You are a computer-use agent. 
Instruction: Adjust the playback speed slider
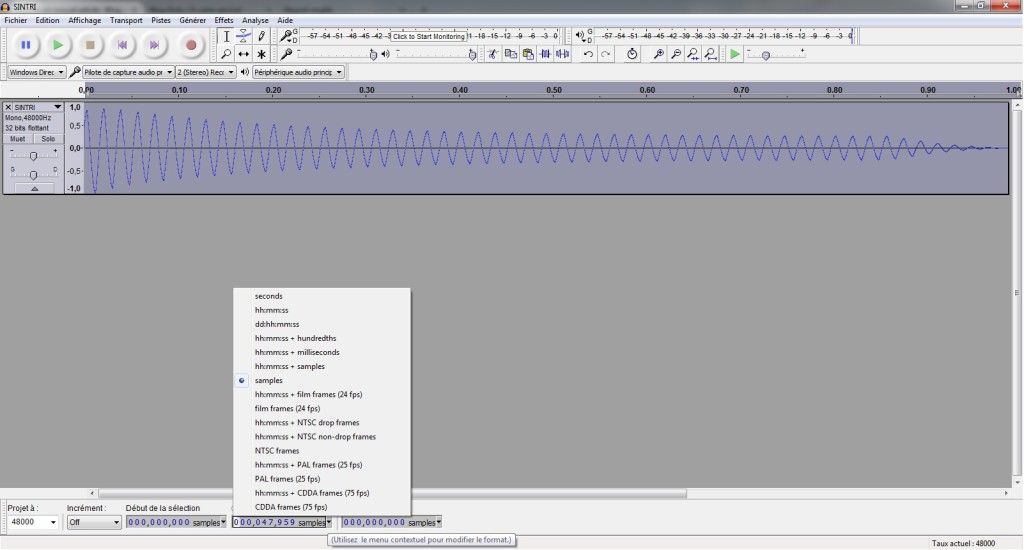coord(766,56)
